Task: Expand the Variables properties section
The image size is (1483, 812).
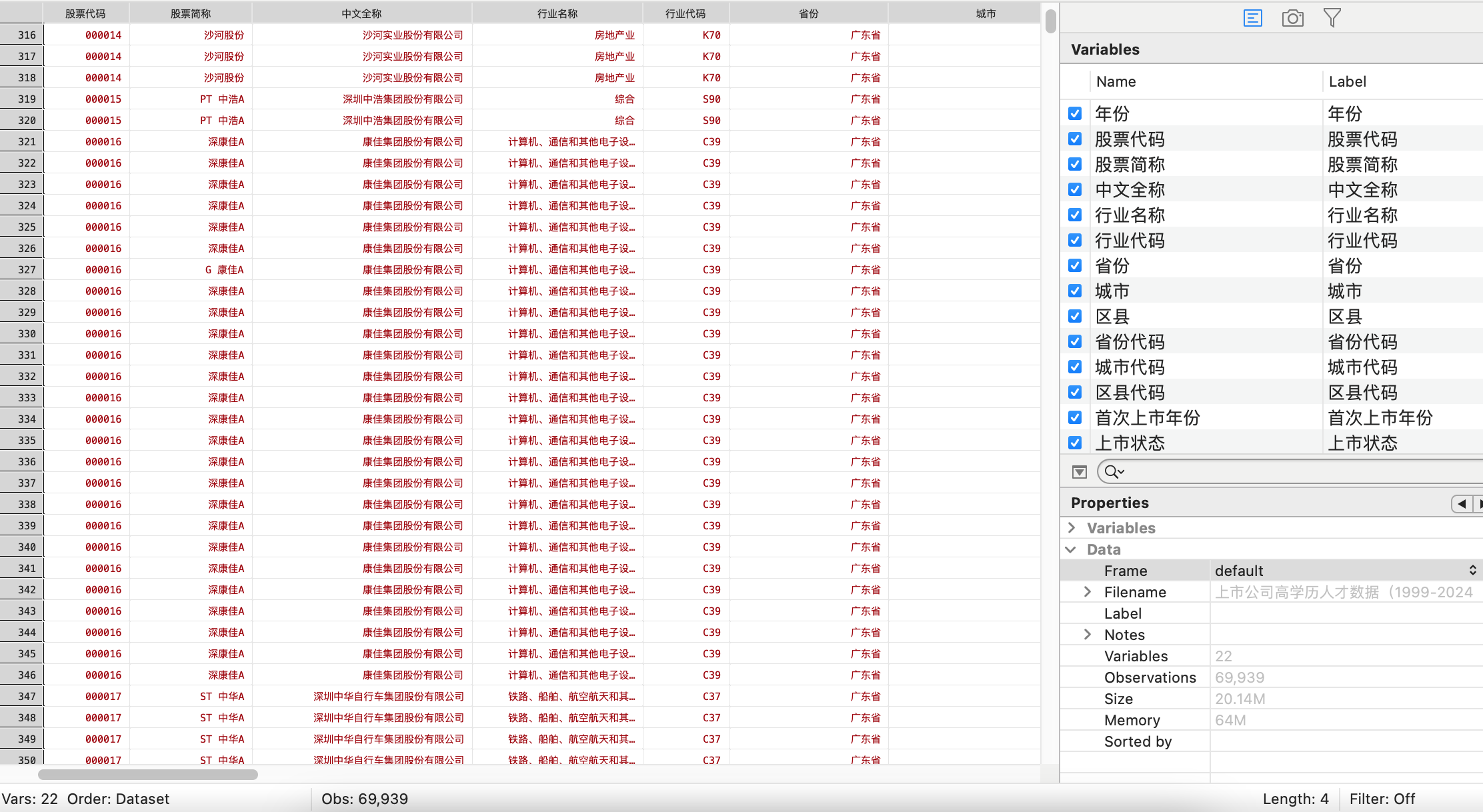Action: tap(1072, 528)
